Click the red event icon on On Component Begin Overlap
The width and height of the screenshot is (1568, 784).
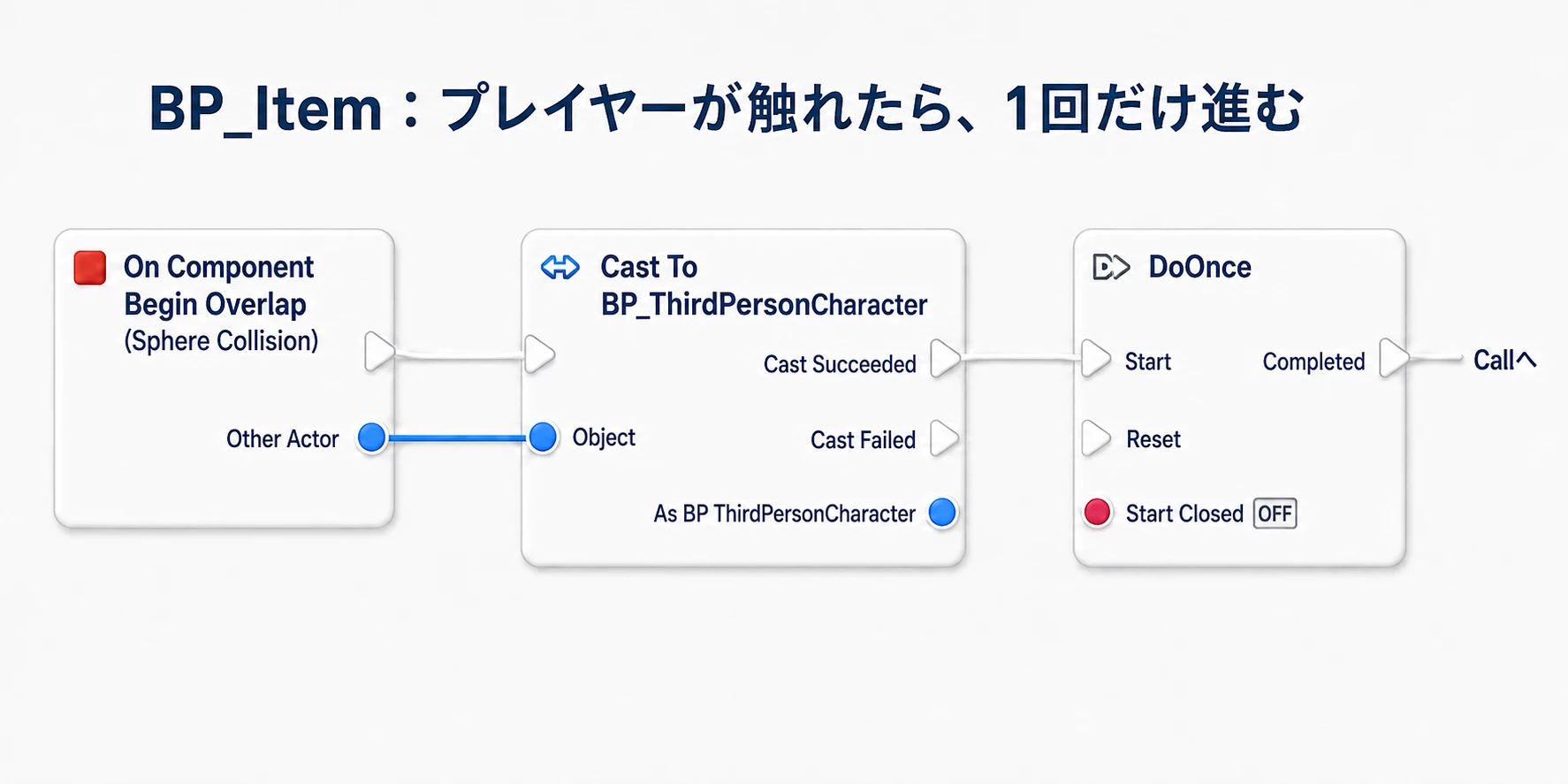pyautogui.click(x=90, y=268)
